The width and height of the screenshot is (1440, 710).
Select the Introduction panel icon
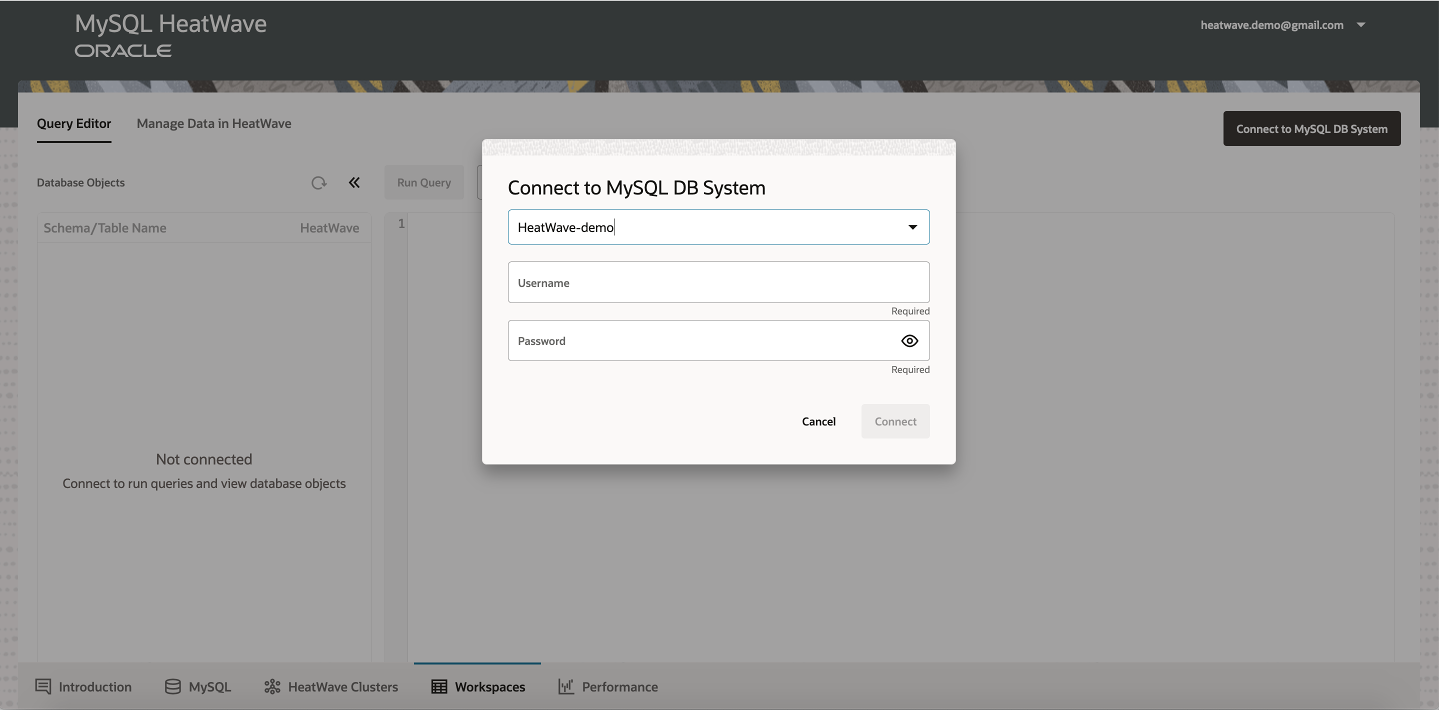pos(42,686)
